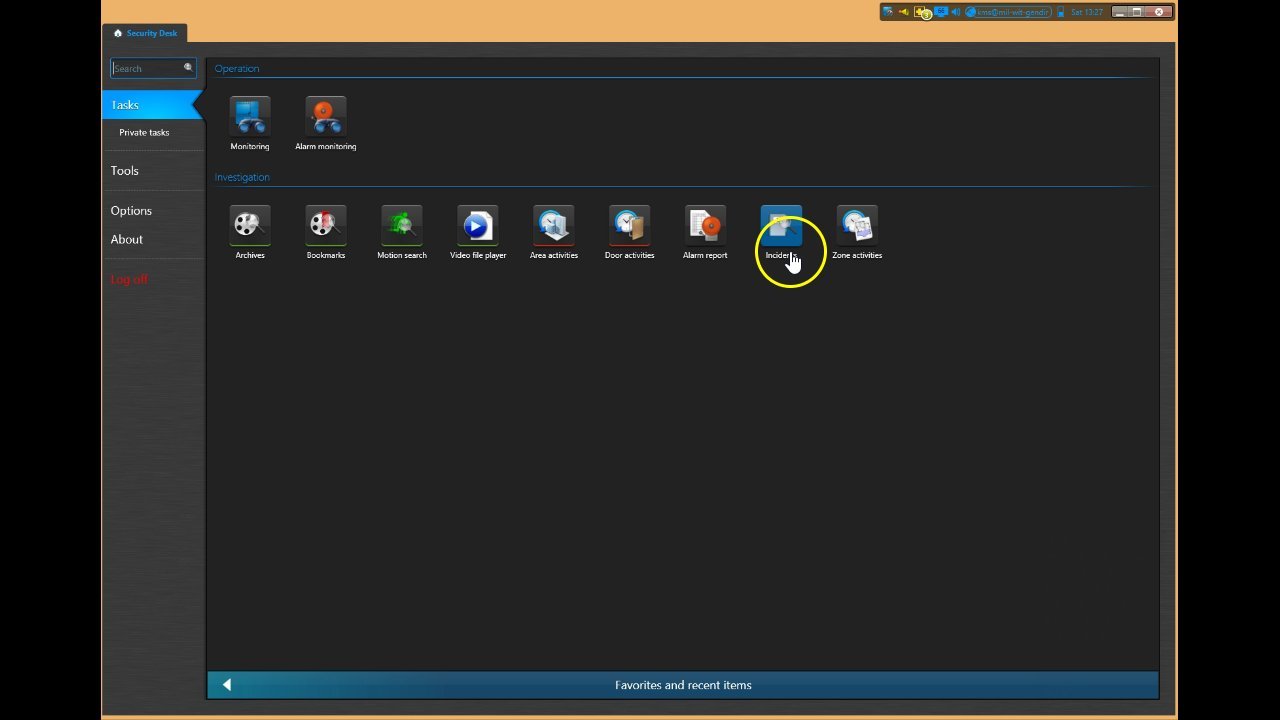Click the magnifier icon in the Search box
The height and width of the screenshot is (720, 1280).
point(187,68)
